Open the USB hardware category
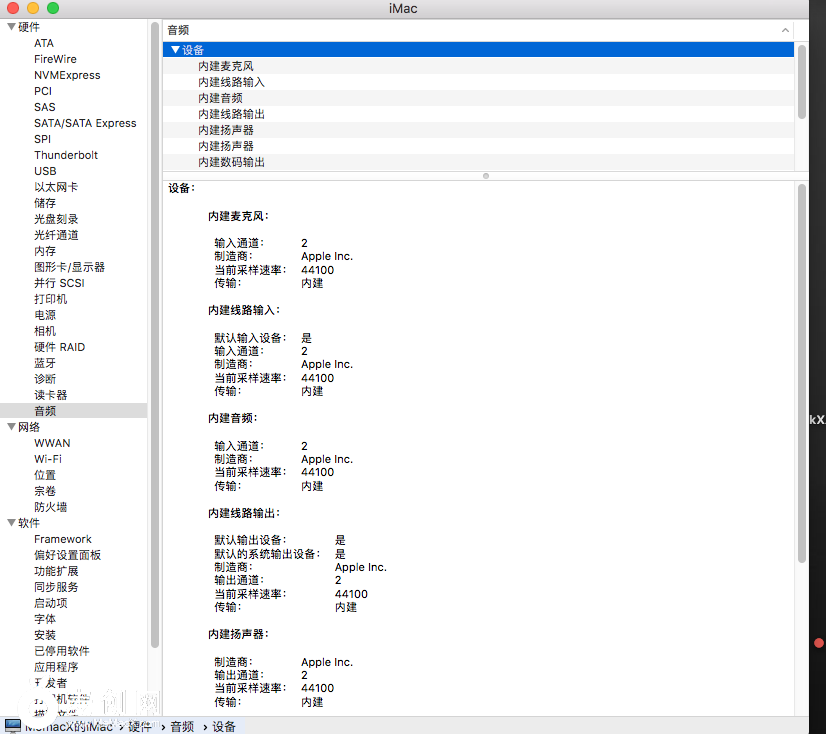 [x=45, y=171]
